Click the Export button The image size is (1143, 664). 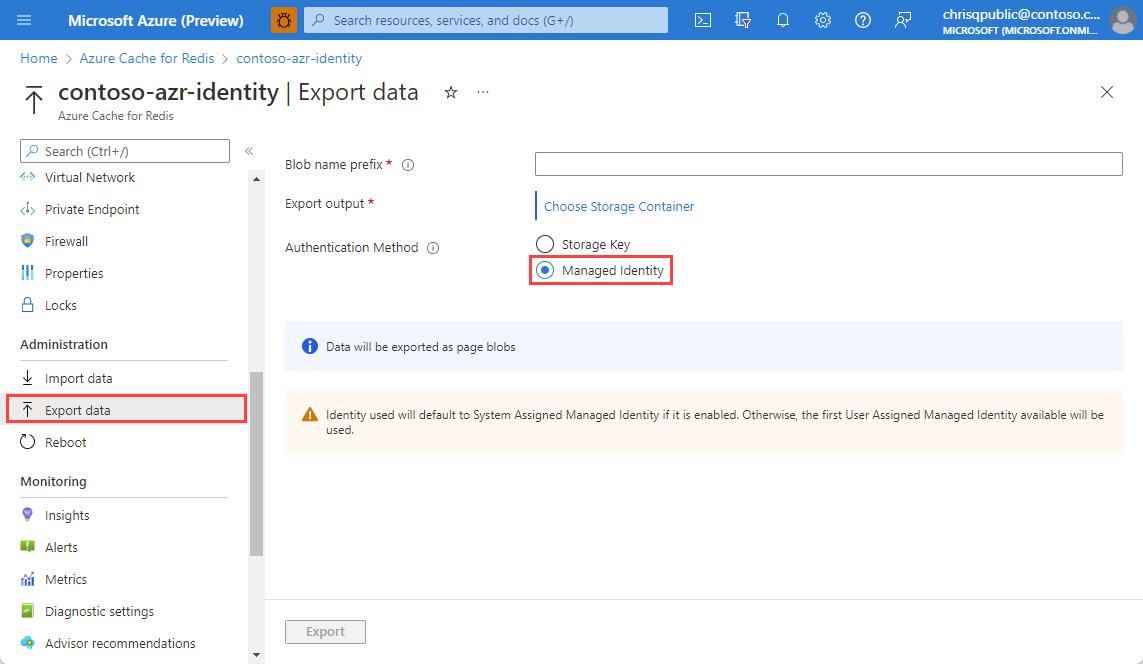click(x=325, y=632)
